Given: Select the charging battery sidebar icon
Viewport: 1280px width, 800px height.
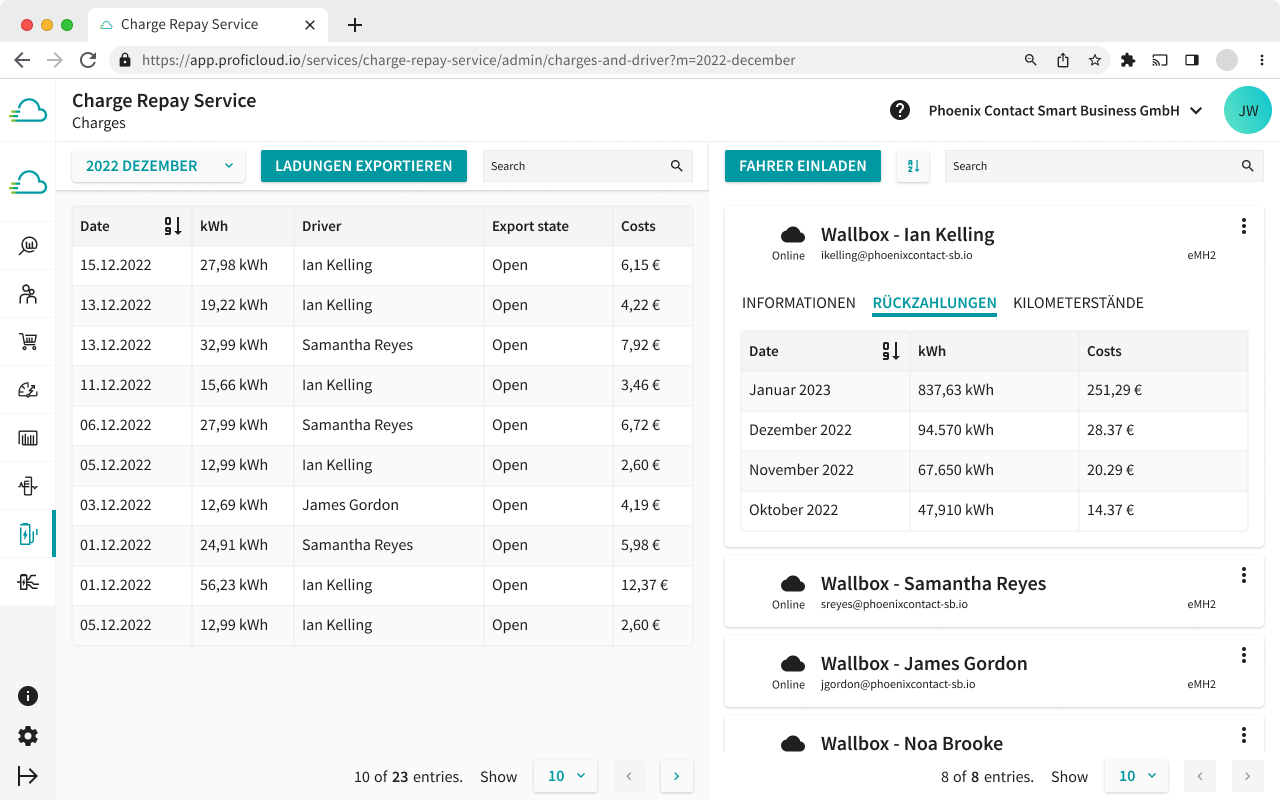Looking at the screenshot, I should point(28,534).
